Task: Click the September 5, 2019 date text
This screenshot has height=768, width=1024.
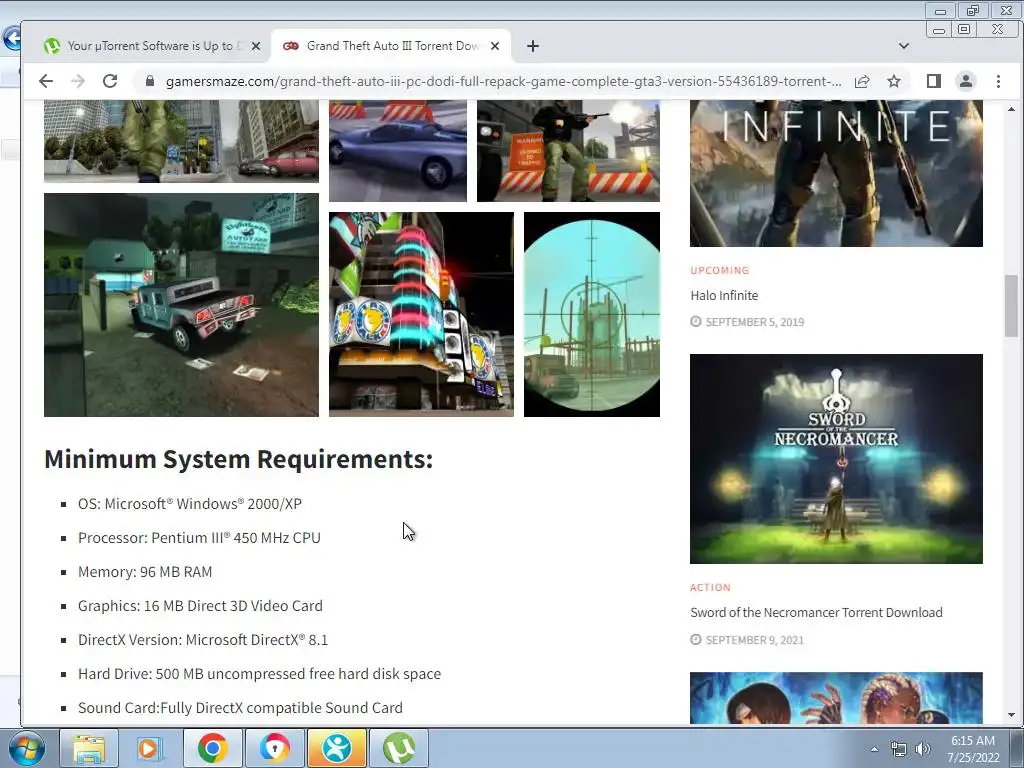Action: 755,322
